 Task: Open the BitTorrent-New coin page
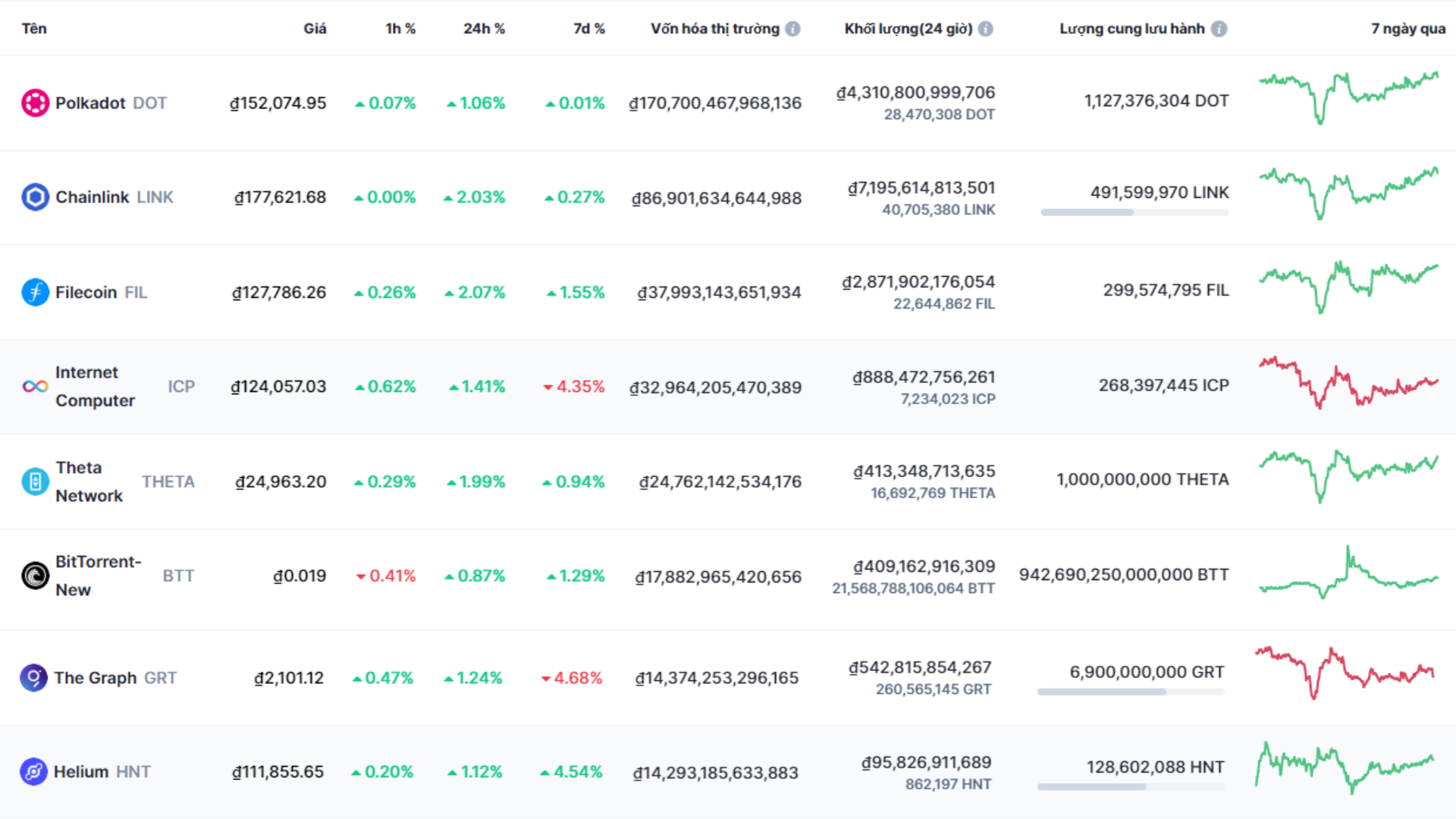click(x=124, y=576)
